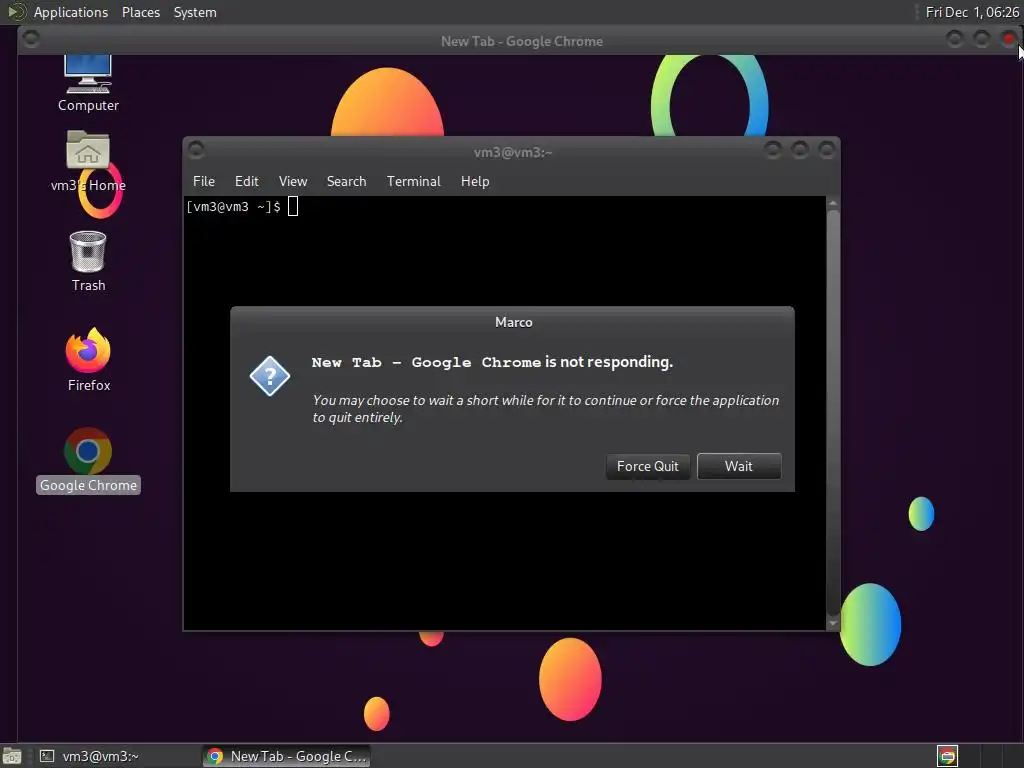Close the Google Chrome window
Screen dimensions: 1024x768
1008,39
